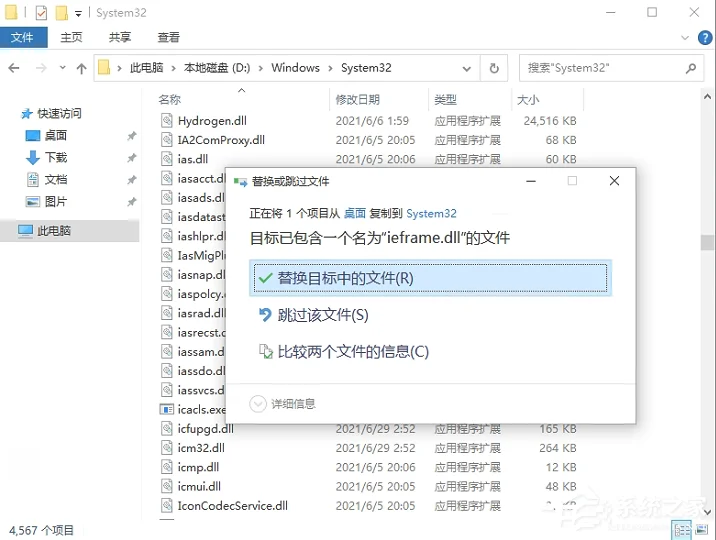Open 文档 in quick access
Screen dimensions: 716x540
tap(46, 179)
